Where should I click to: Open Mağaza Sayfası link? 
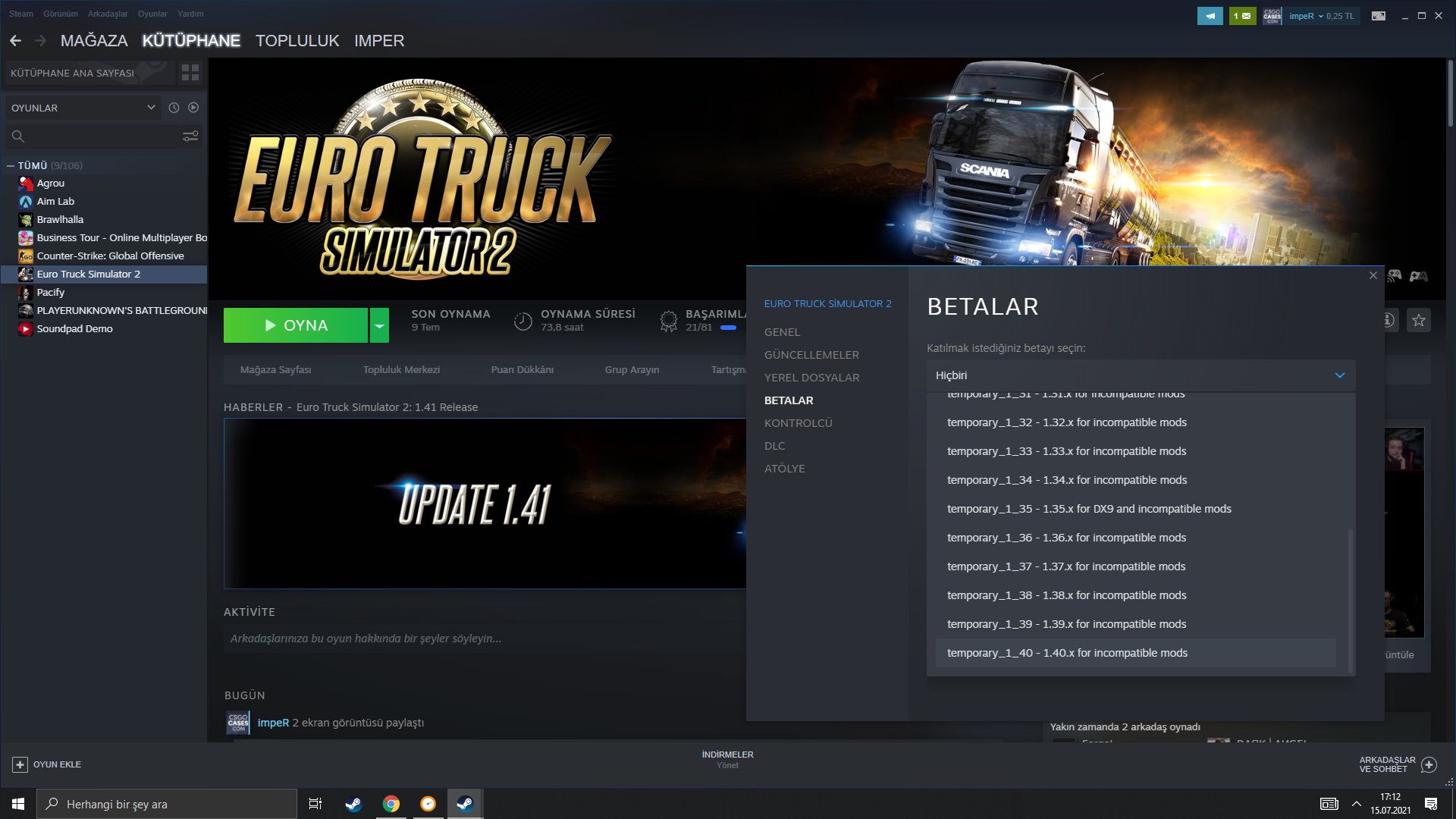pyautogui.click(x=275, y=370)
